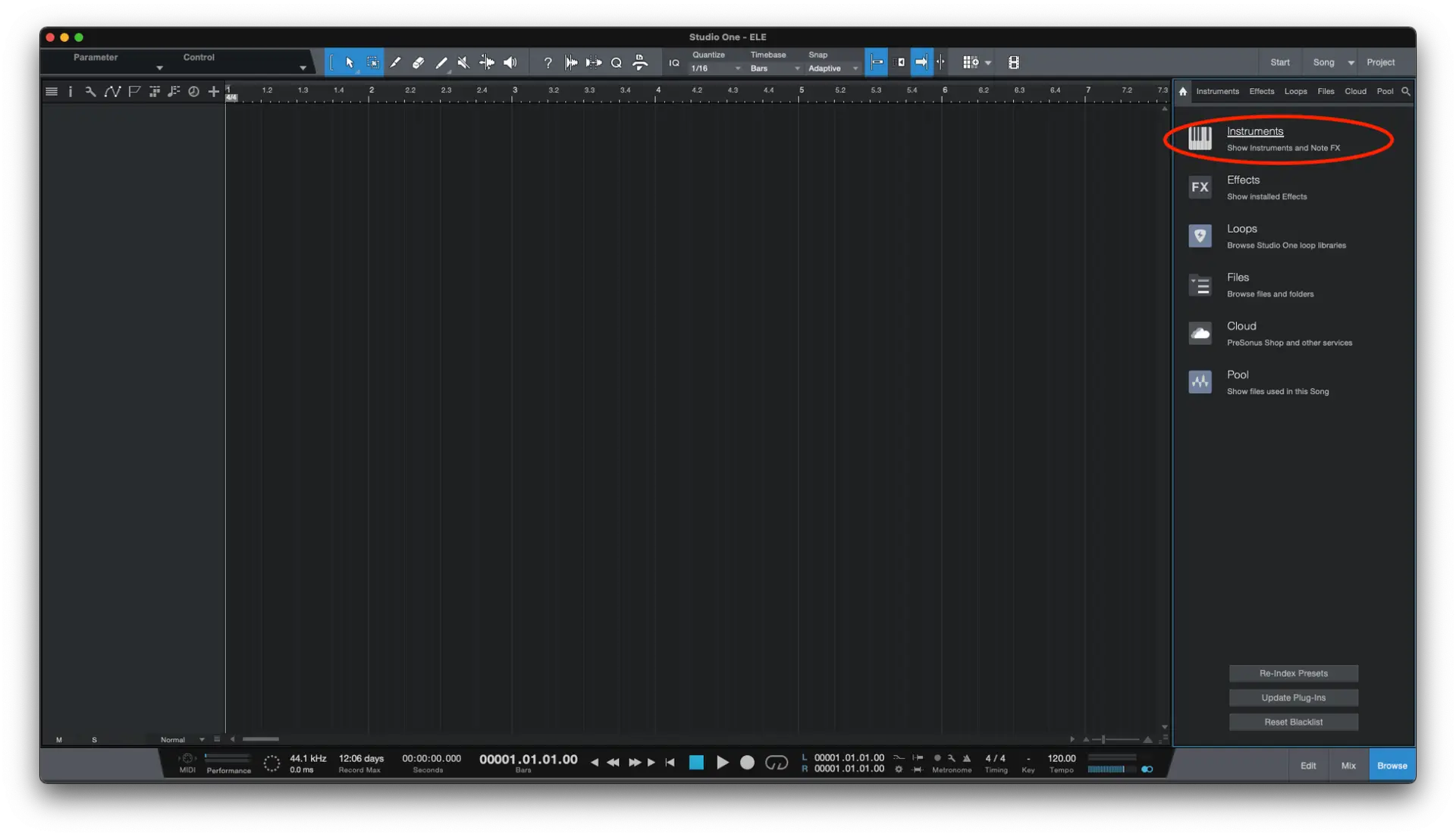
Task: Open the Song page dropdown arrow
Action: click(1351, 63)
